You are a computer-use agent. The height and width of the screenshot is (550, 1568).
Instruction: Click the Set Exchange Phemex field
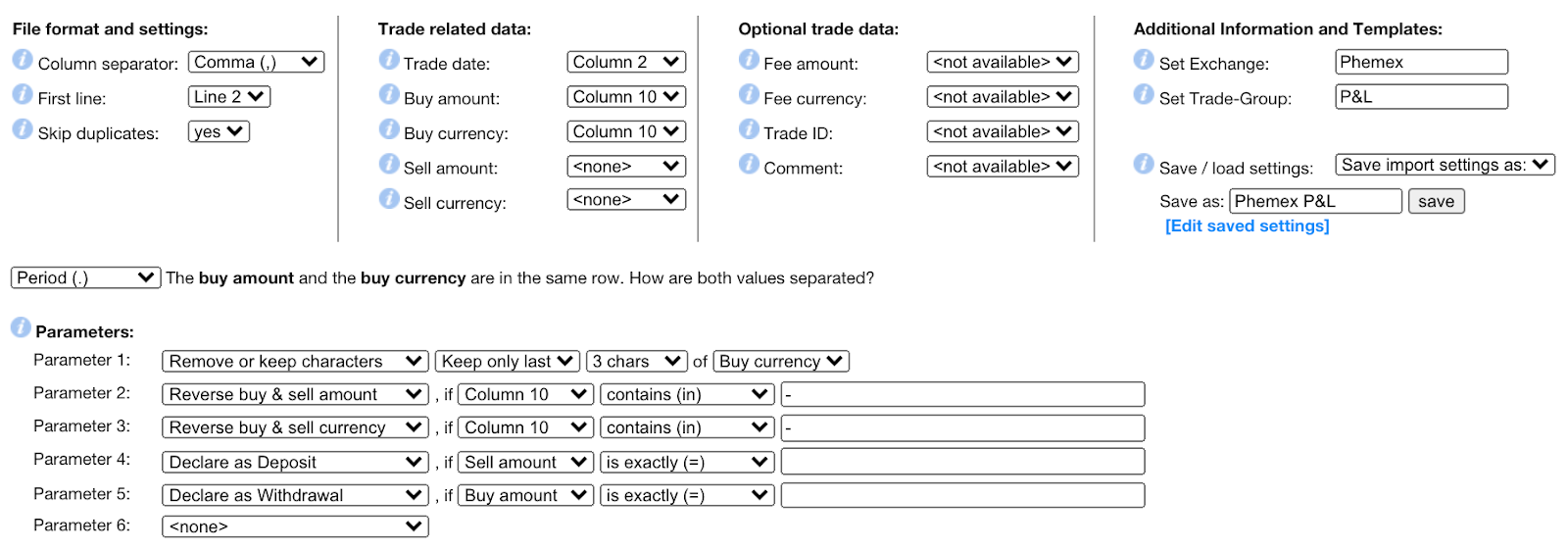tap(1421, 62)
